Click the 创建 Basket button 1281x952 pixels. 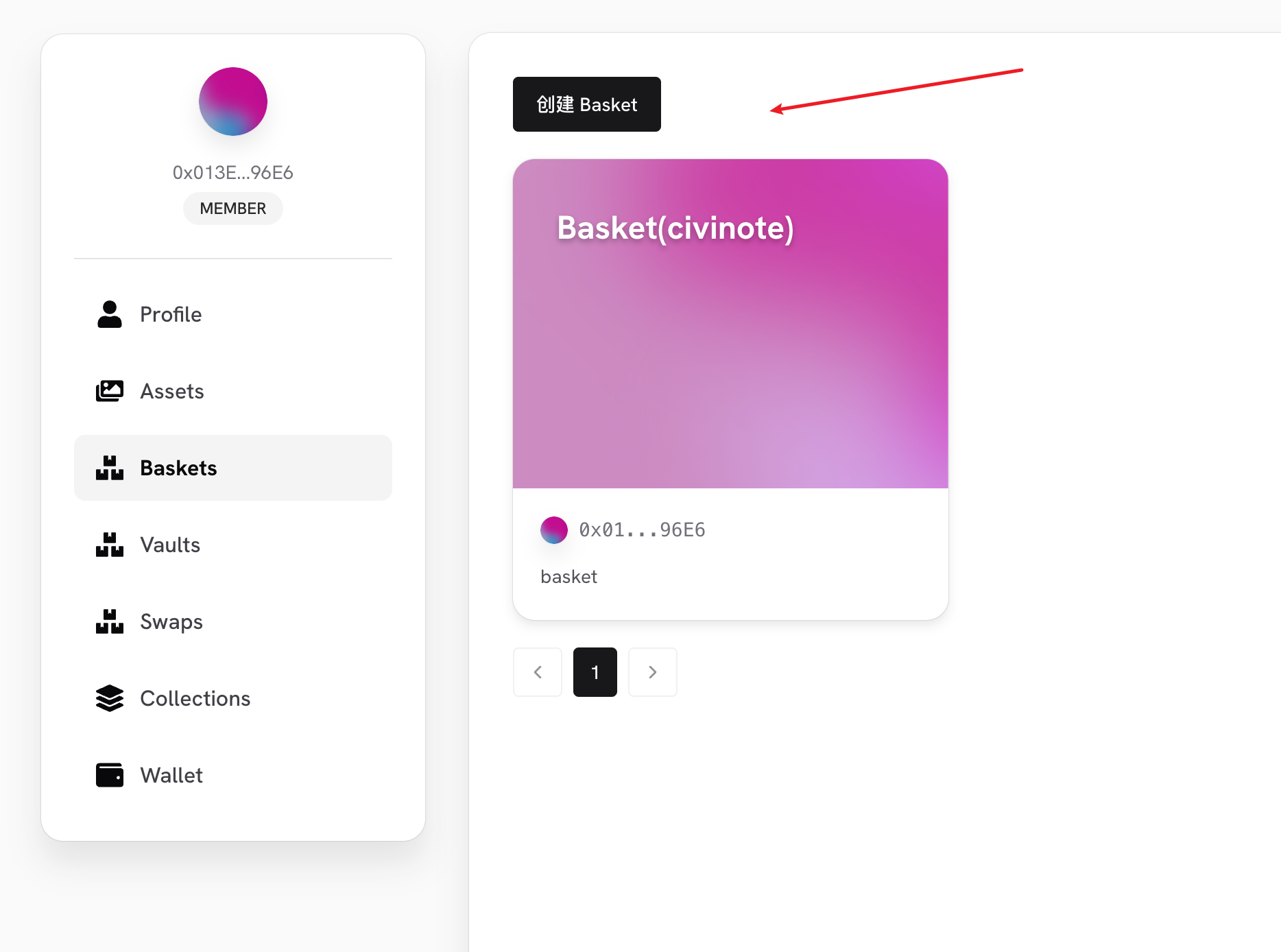tap(587, 104)
